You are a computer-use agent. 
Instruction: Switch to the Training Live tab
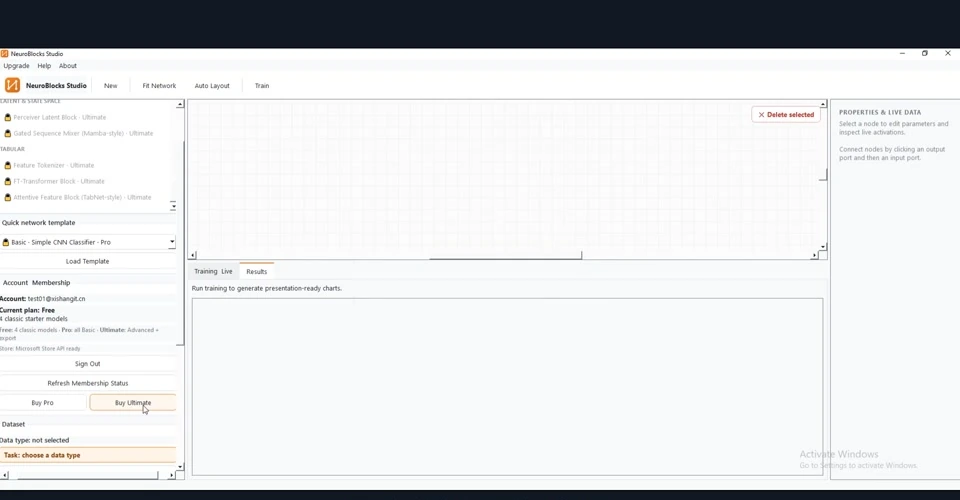(214, 271)
